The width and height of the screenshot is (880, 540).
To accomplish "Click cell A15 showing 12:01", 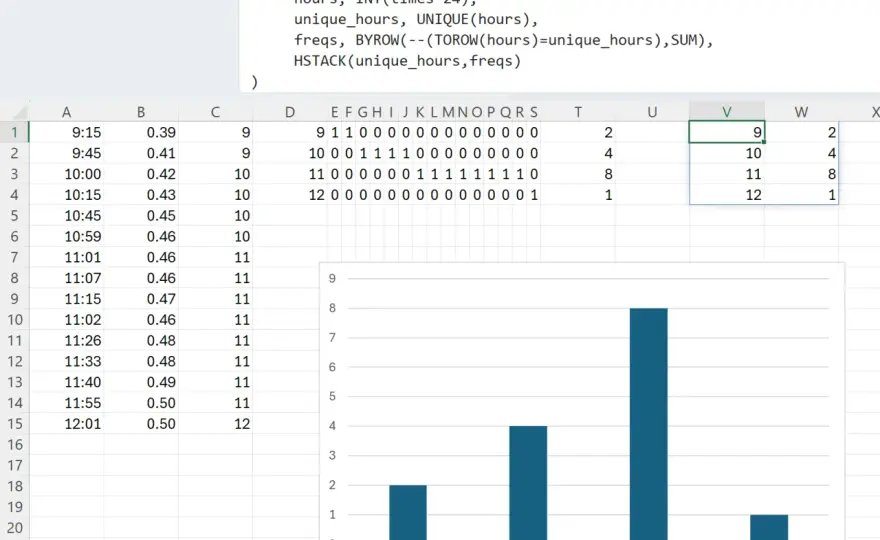I will coord(66,423).
